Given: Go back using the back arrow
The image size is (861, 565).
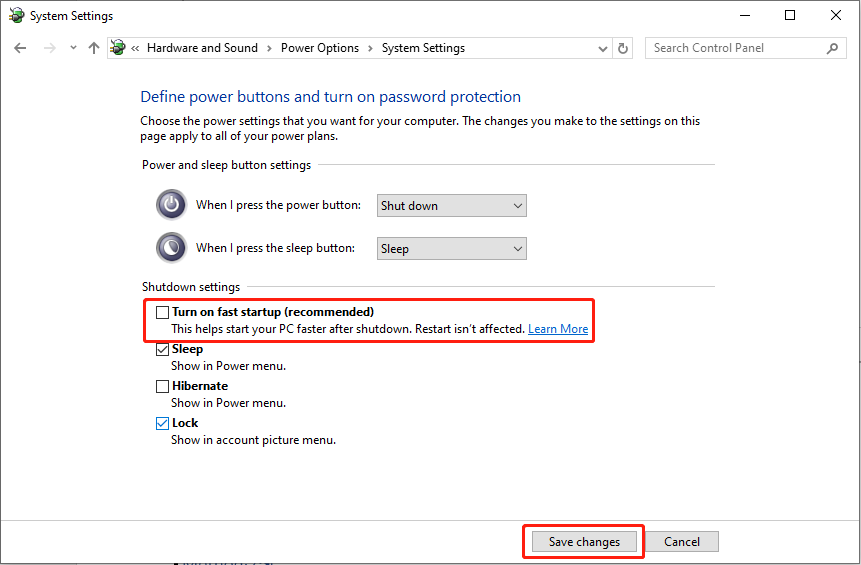Looking at the screenshot, I should point(20,48).
